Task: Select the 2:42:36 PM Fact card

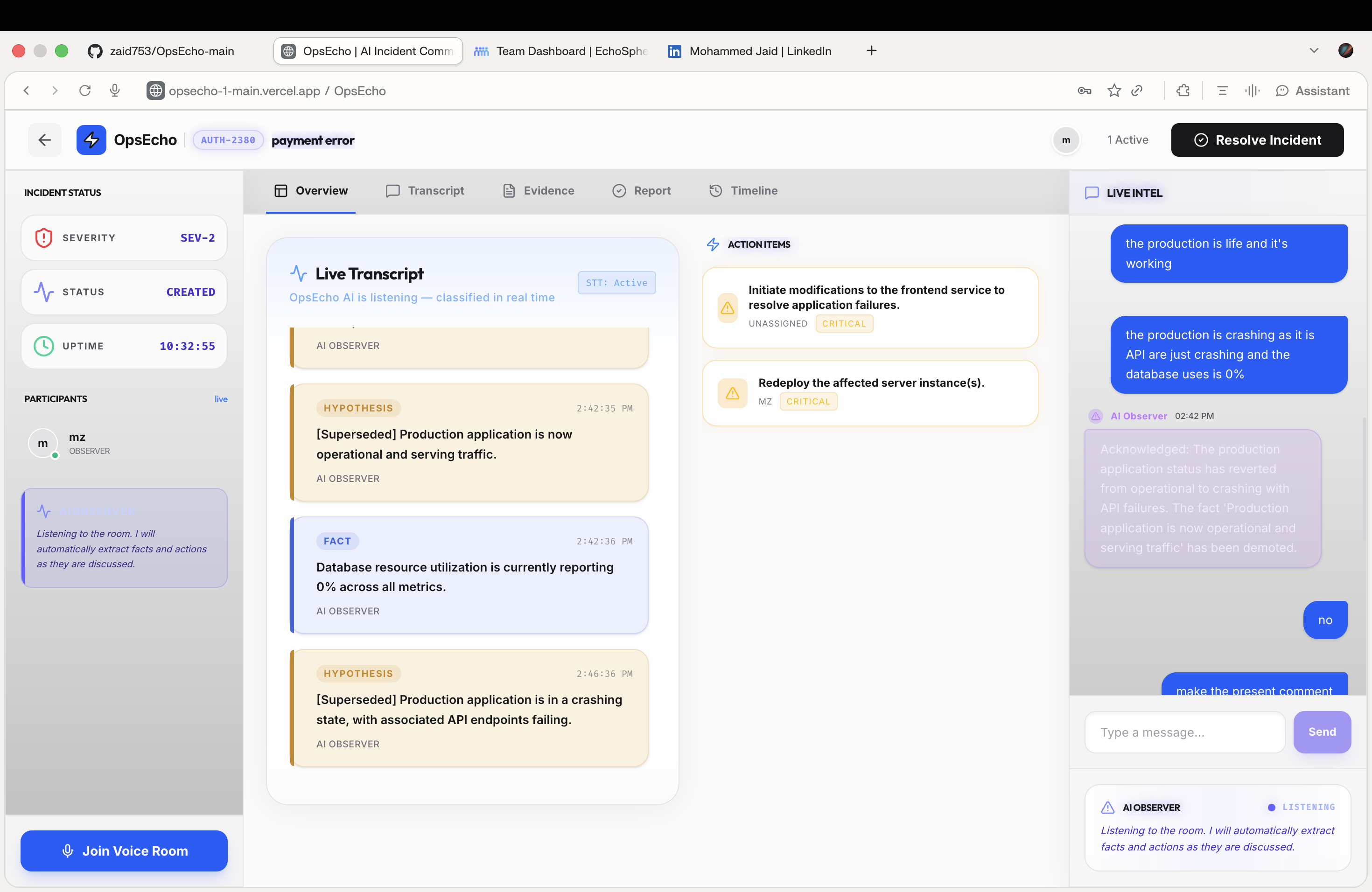Action: [469, 575]
